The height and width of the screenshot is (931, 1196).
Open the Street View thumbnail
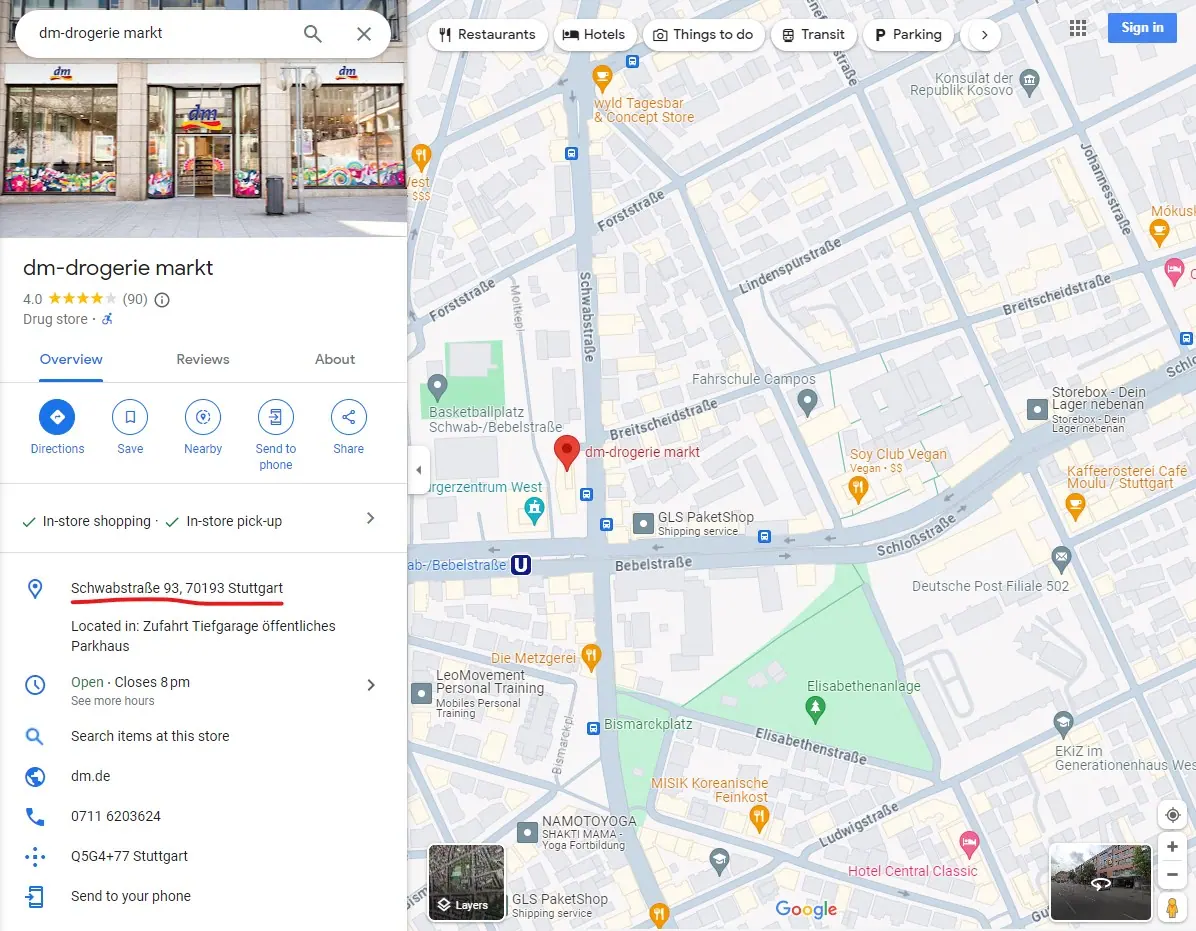(x=1101, y=882)
